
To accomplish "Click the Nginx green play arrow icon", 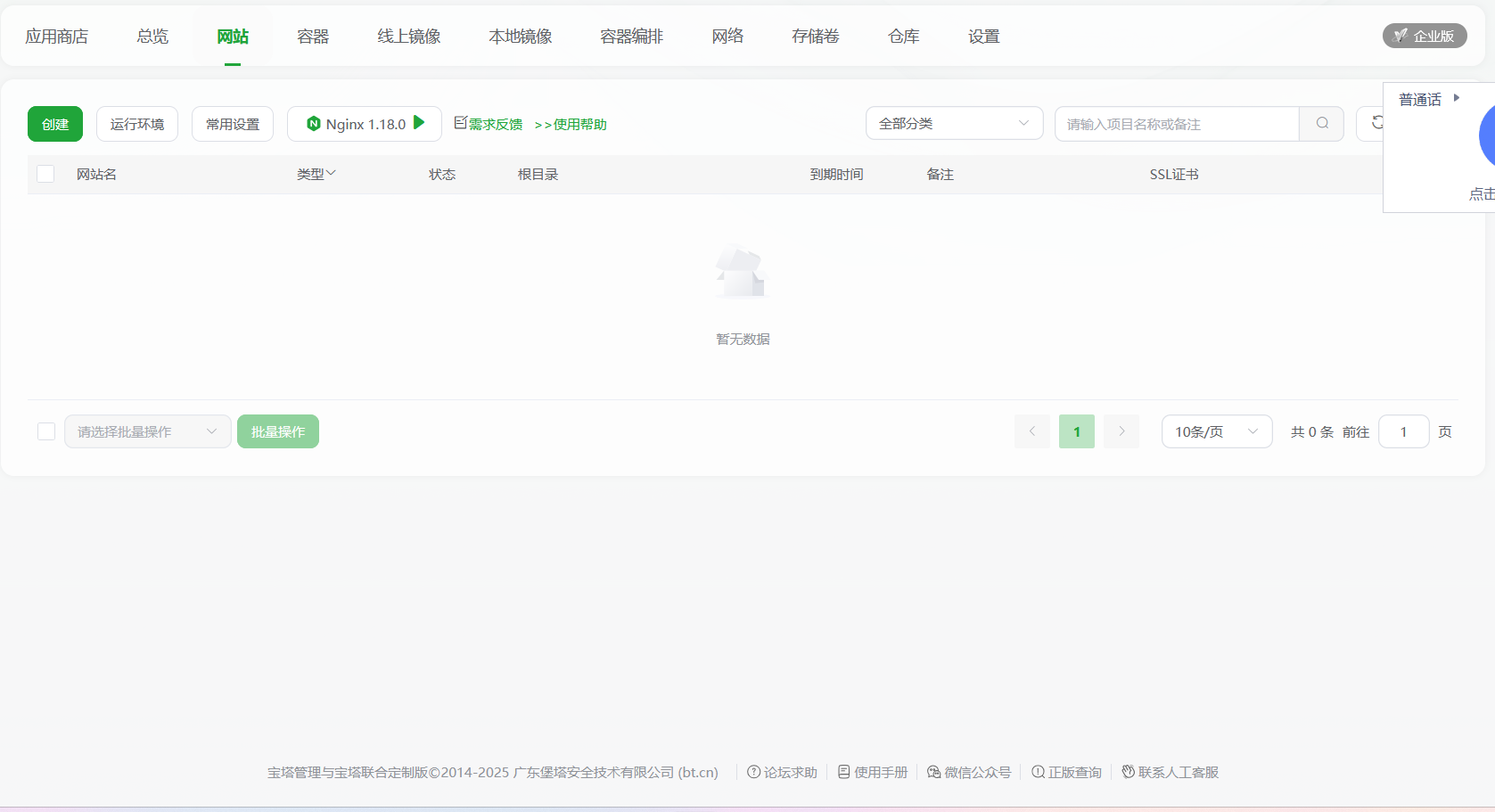I will (x=419, y=123).
